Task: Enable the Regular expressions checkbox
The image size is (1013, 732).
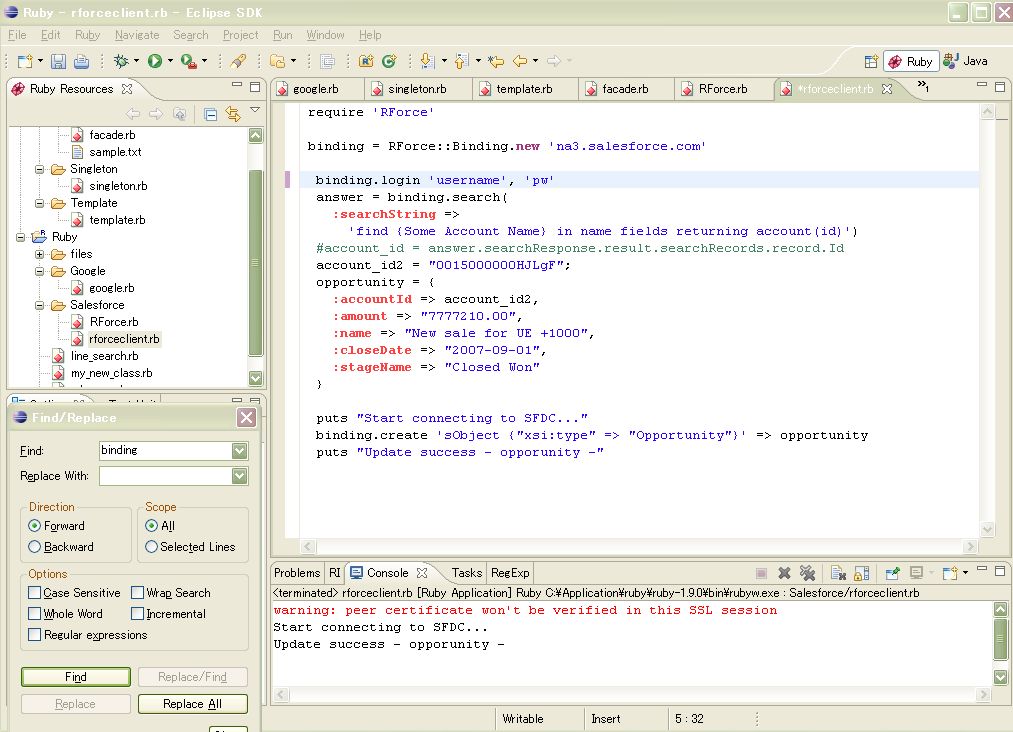Action: pyautogui.click(x=35, y=634)
